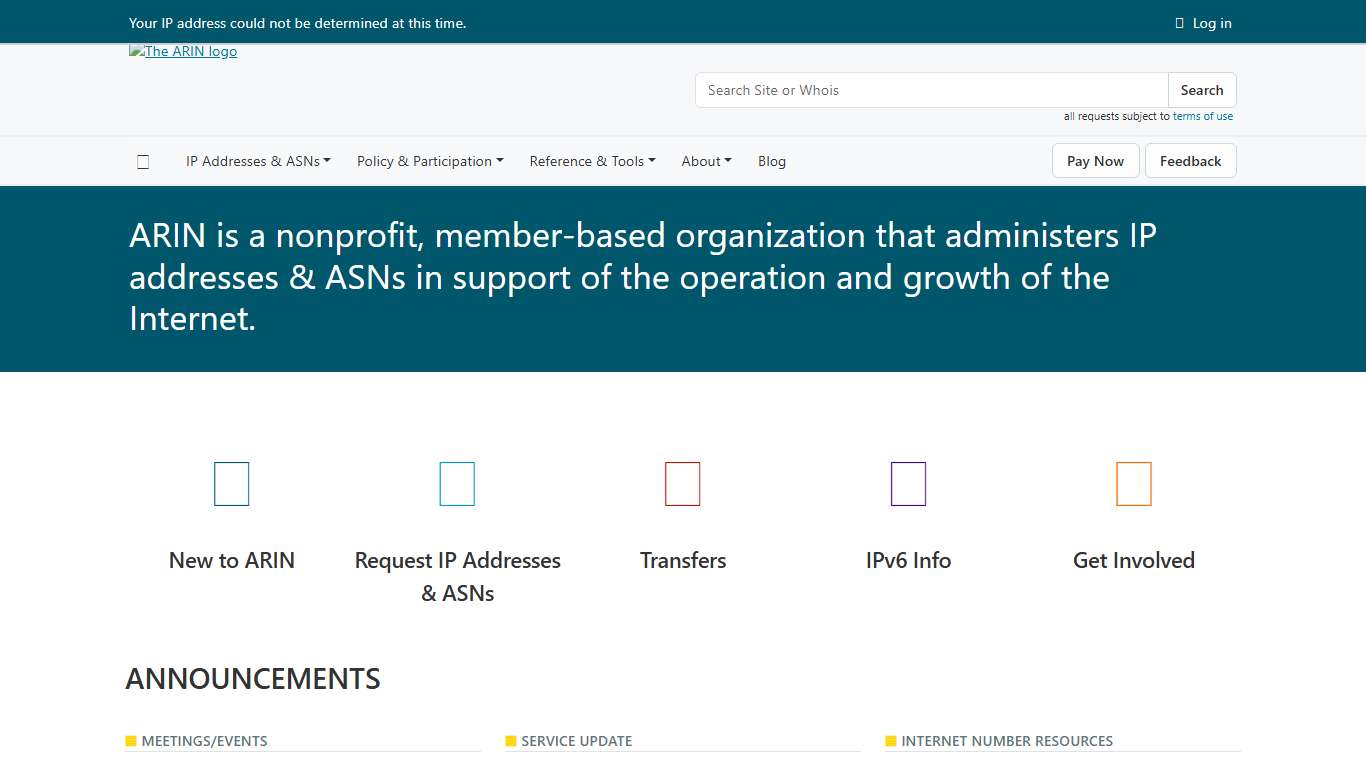1366x768 pixels.
Task: Select the Request IP Addresses & ASNs icon
Action: [x=457, y=483]
